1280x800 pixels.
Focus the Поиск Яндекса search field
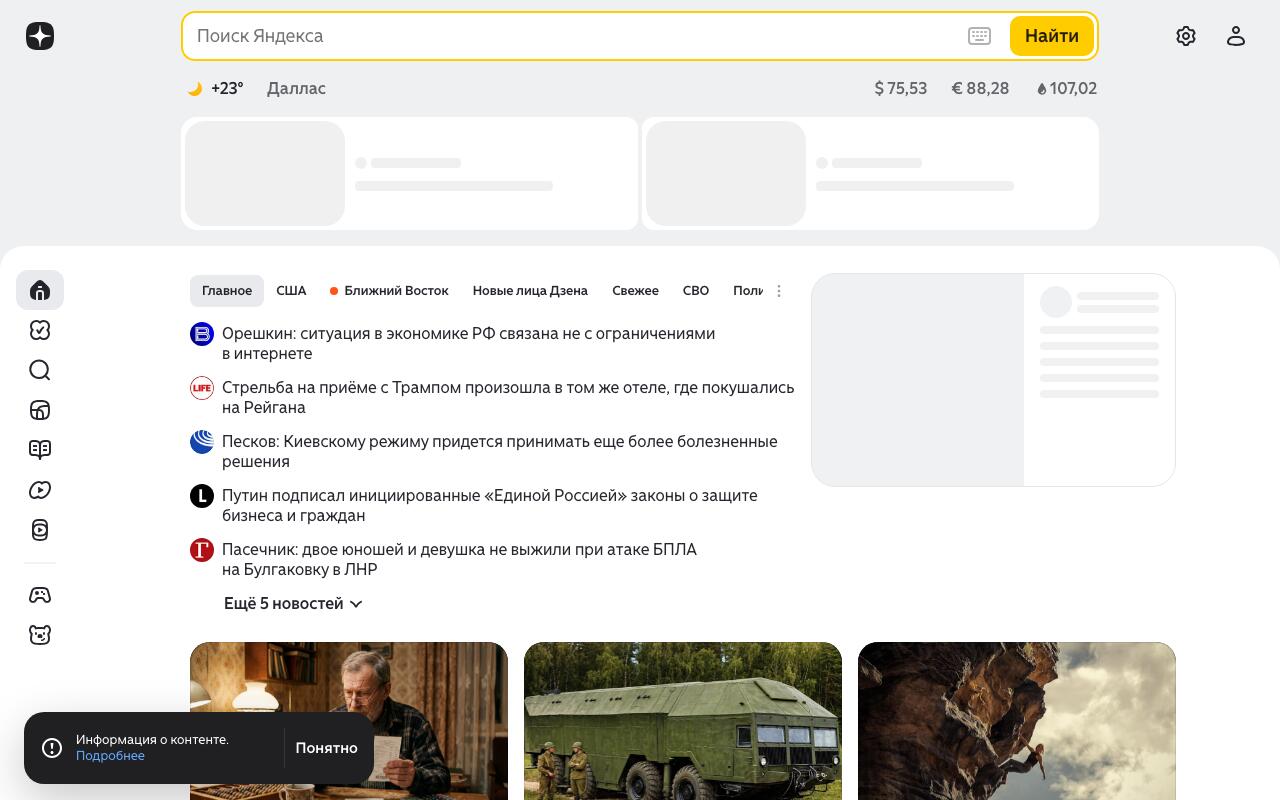click(575, 36)
